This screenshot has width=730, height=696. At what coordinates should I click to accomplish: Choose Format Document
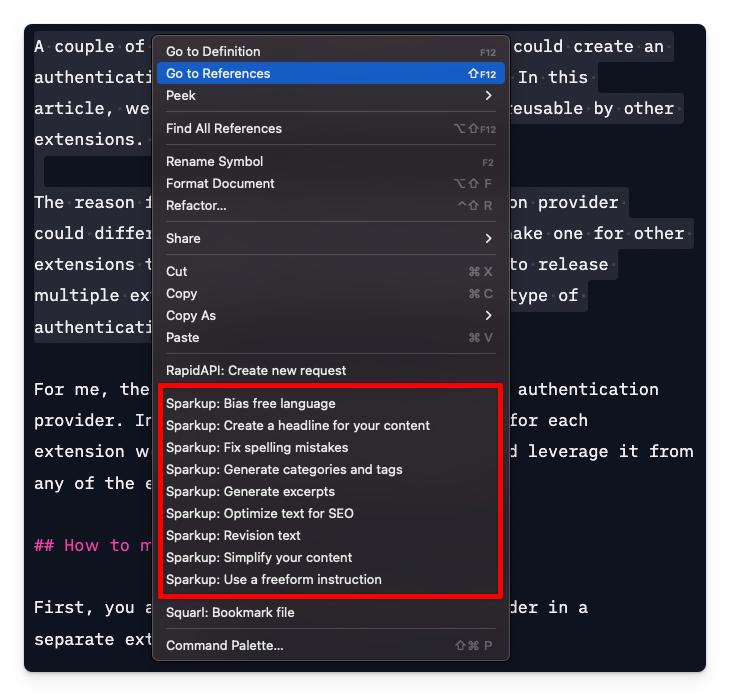331,183
